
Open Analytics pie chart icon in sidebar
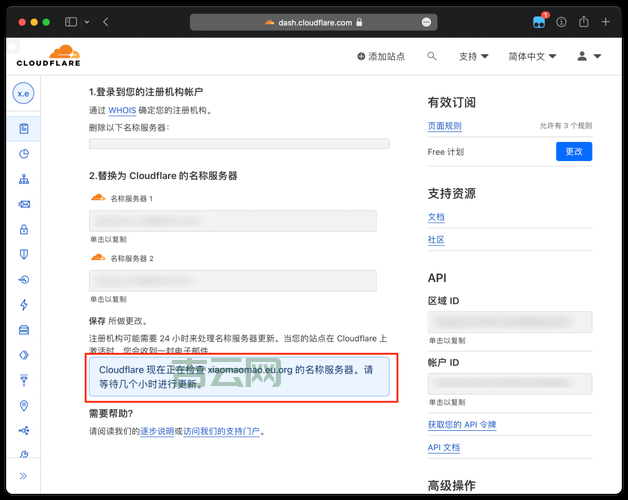(x=24, y=154)
